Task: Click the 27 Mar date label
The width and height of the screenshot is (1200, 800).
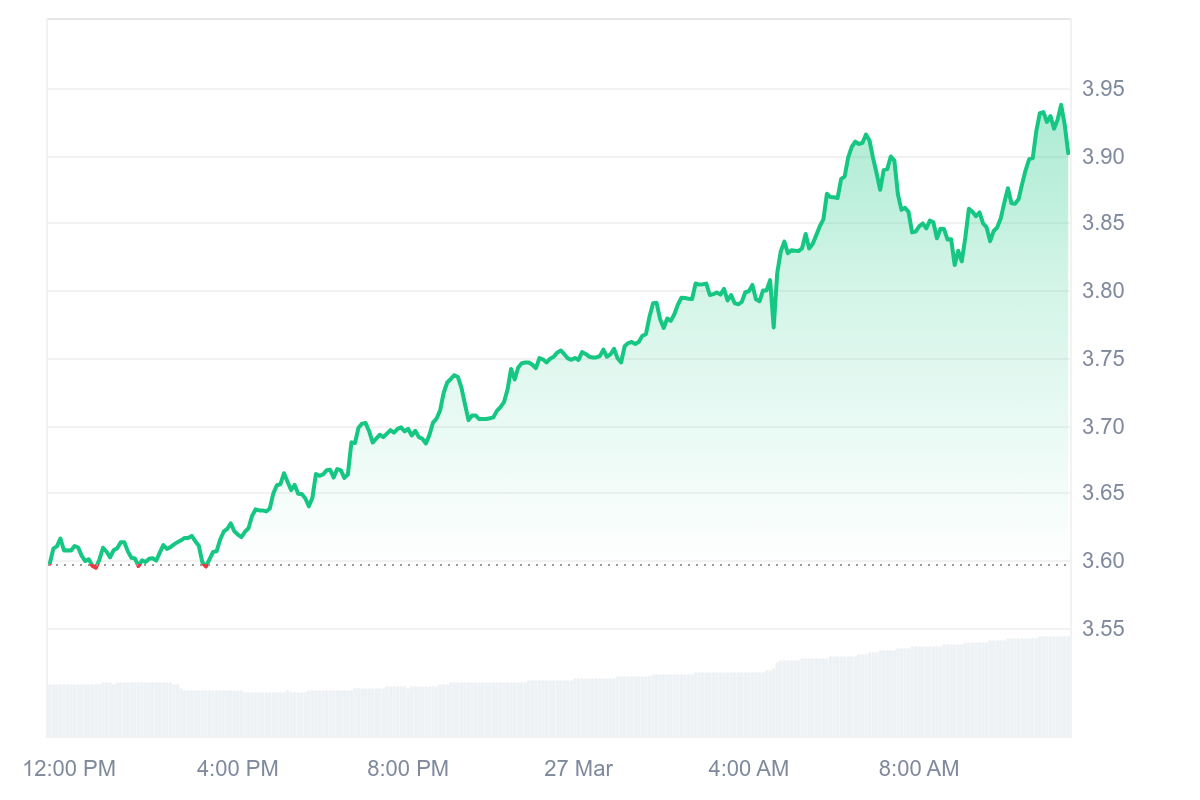Action: click(x=578, y=769)
